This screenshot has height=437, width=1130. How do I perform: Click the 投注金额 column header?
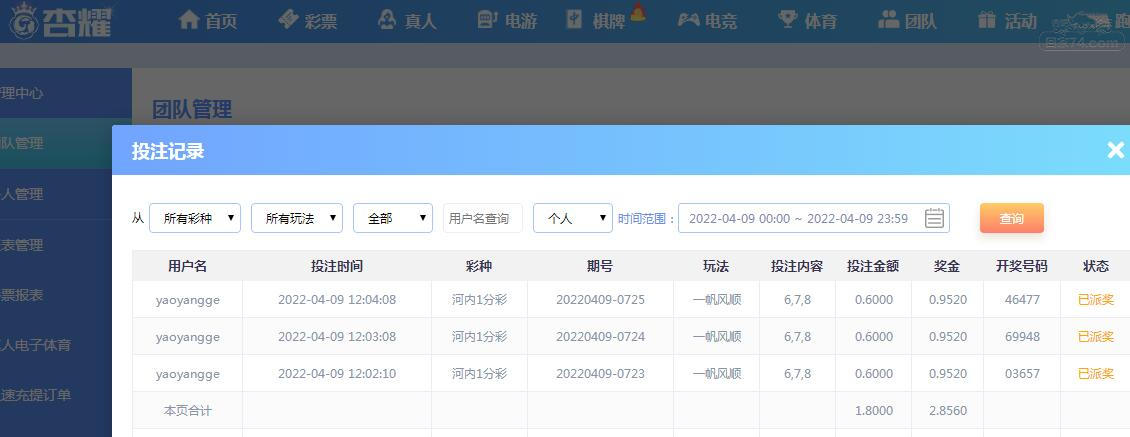pyautogui.click(x=873, y=266)
